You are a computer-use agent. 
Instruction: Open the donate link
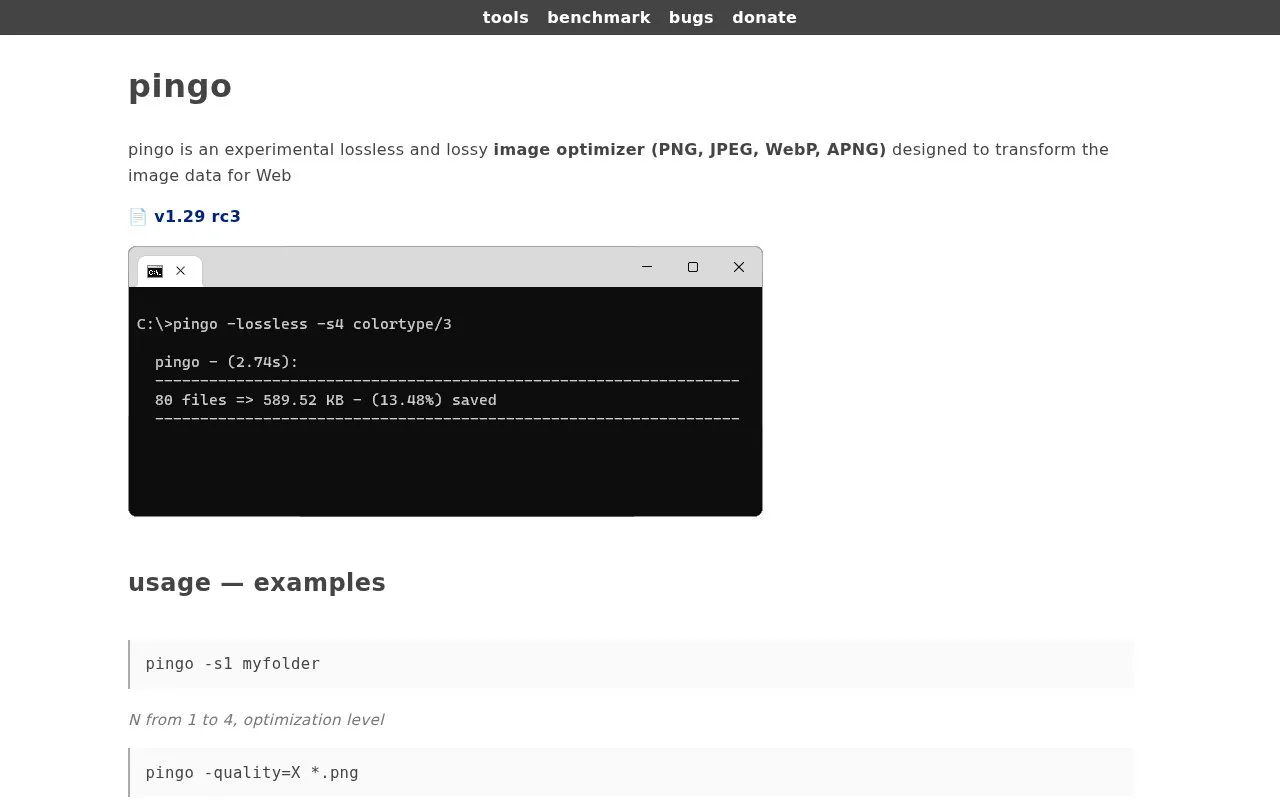[x=764, y=17]
